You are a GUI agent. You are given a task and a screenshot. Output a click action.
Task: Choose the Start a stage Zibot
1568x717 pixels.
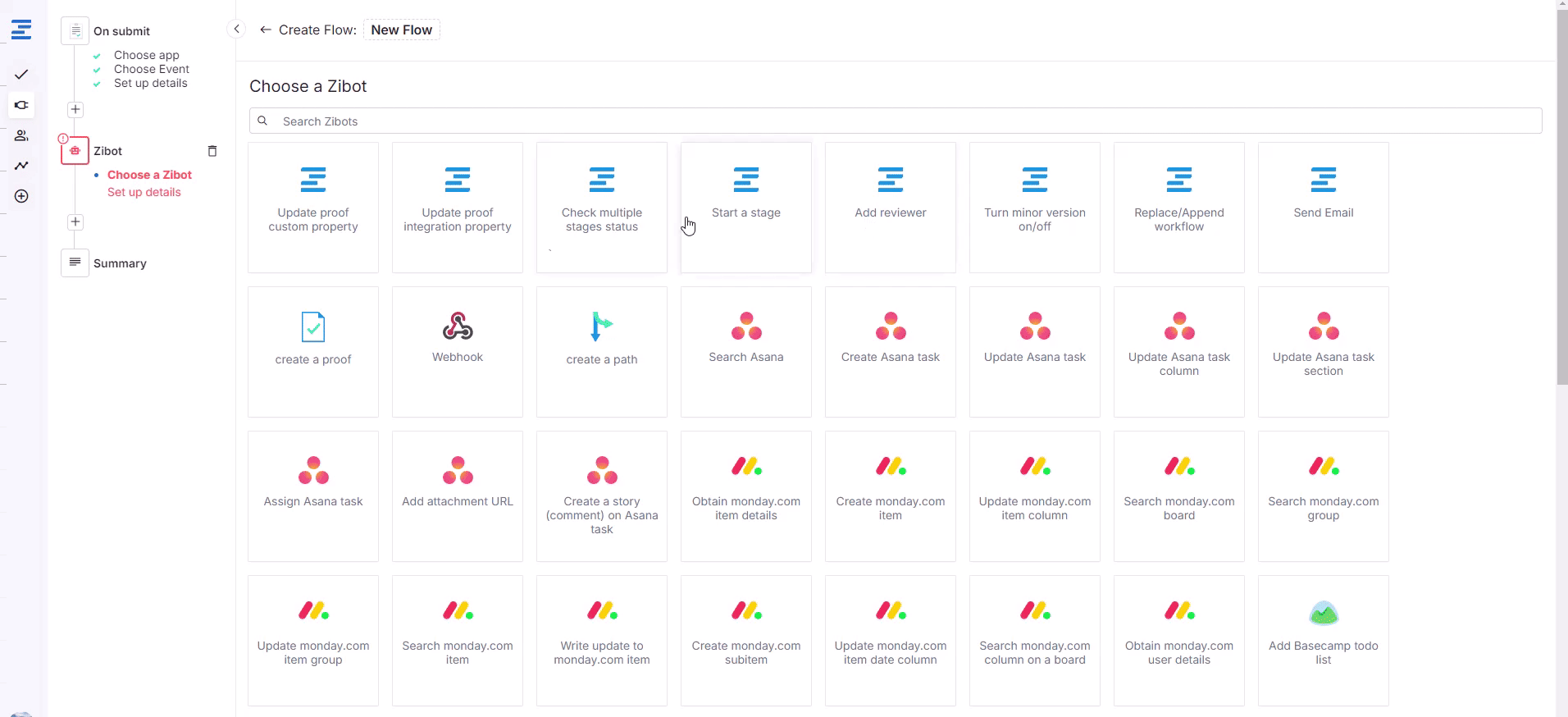746,208
